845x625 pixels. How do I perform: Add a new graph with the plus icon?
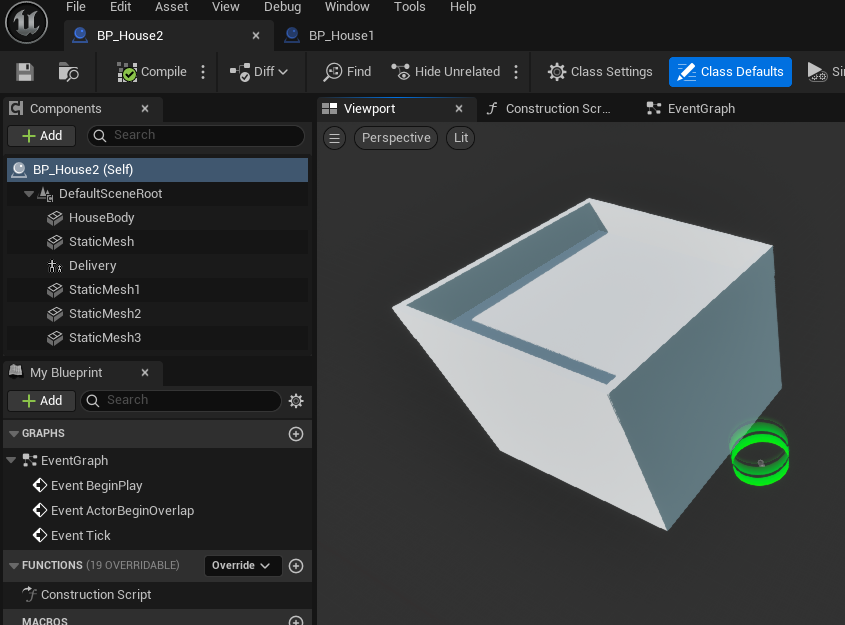pos(296,434)
